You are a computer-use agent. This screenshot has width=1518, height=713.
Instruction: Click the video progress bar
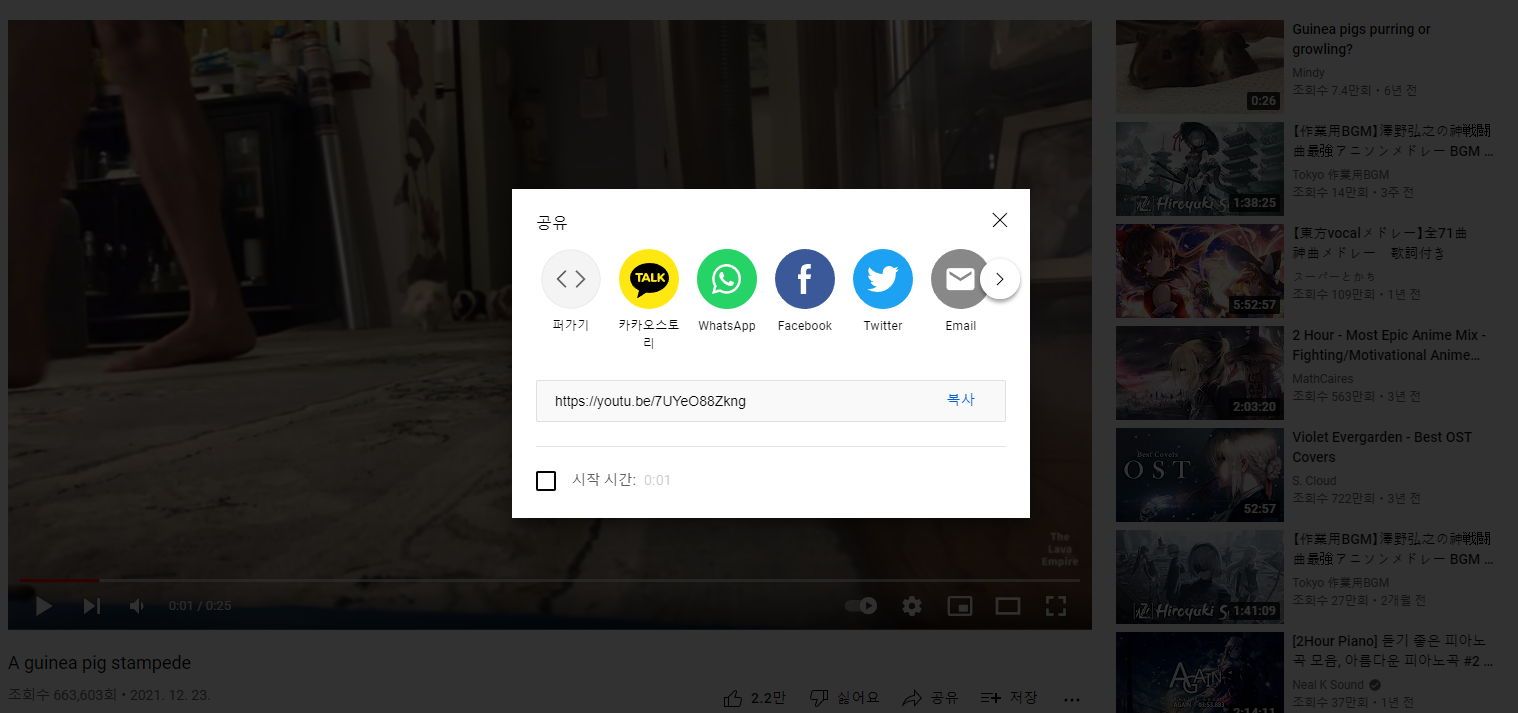[549, 580]
